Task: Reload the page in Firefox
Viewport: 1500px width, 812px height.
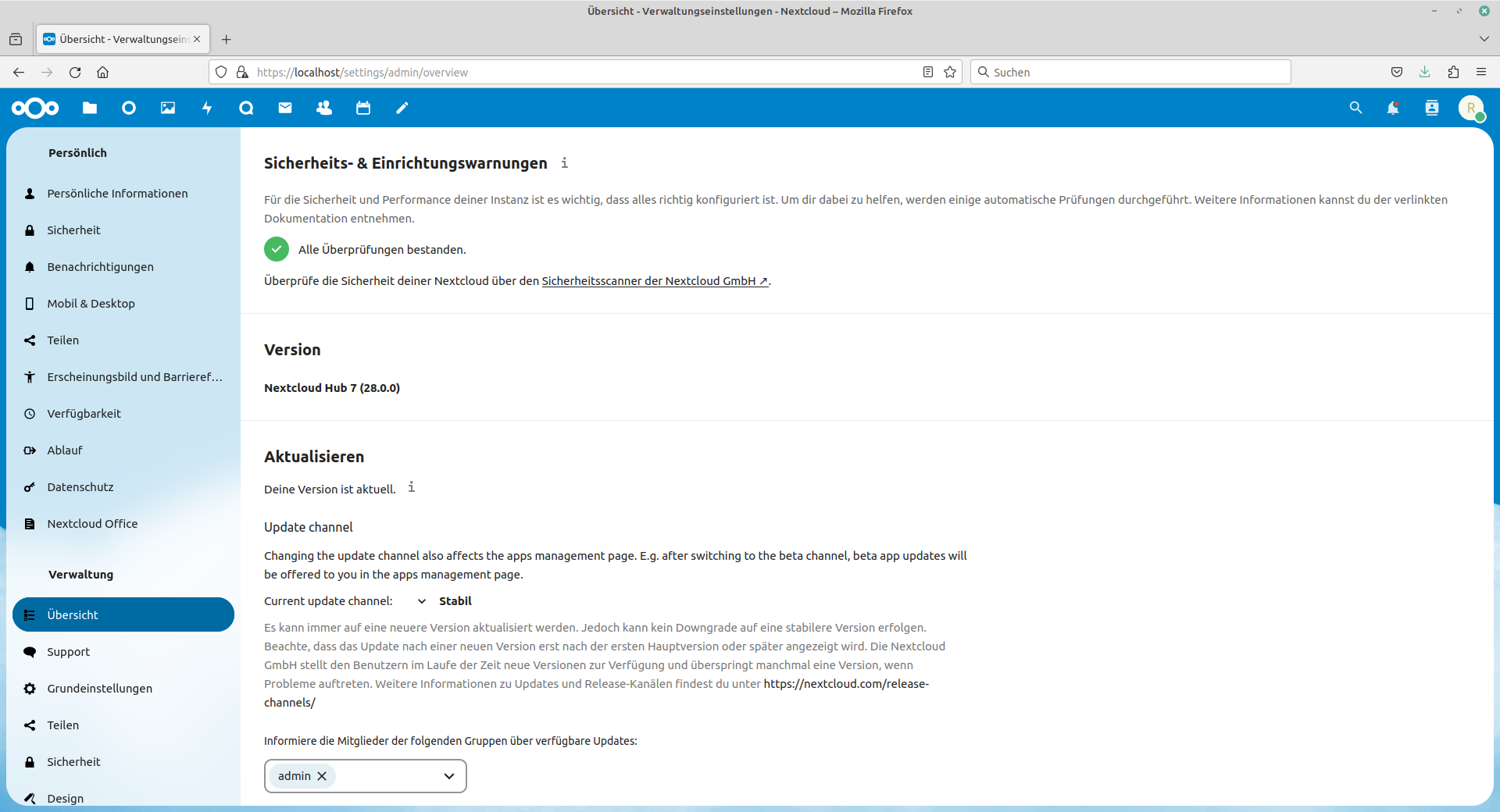Action: [x=75, y=72]
